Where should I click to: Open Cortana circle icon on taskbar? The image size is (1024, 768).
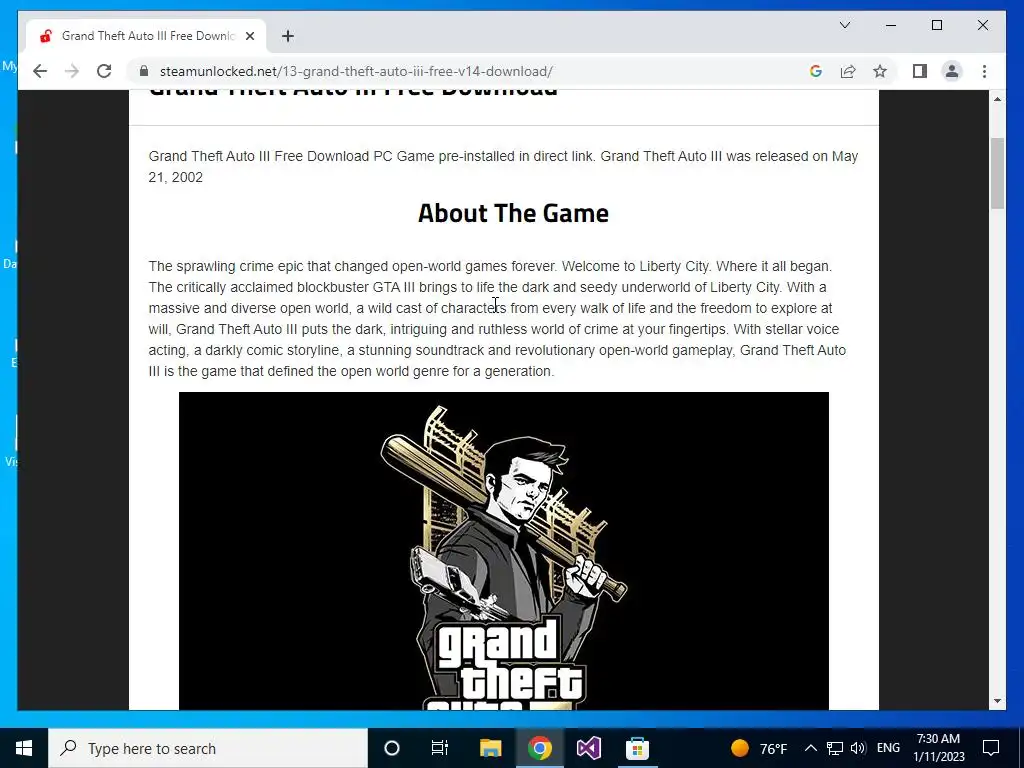pos(392,748)
